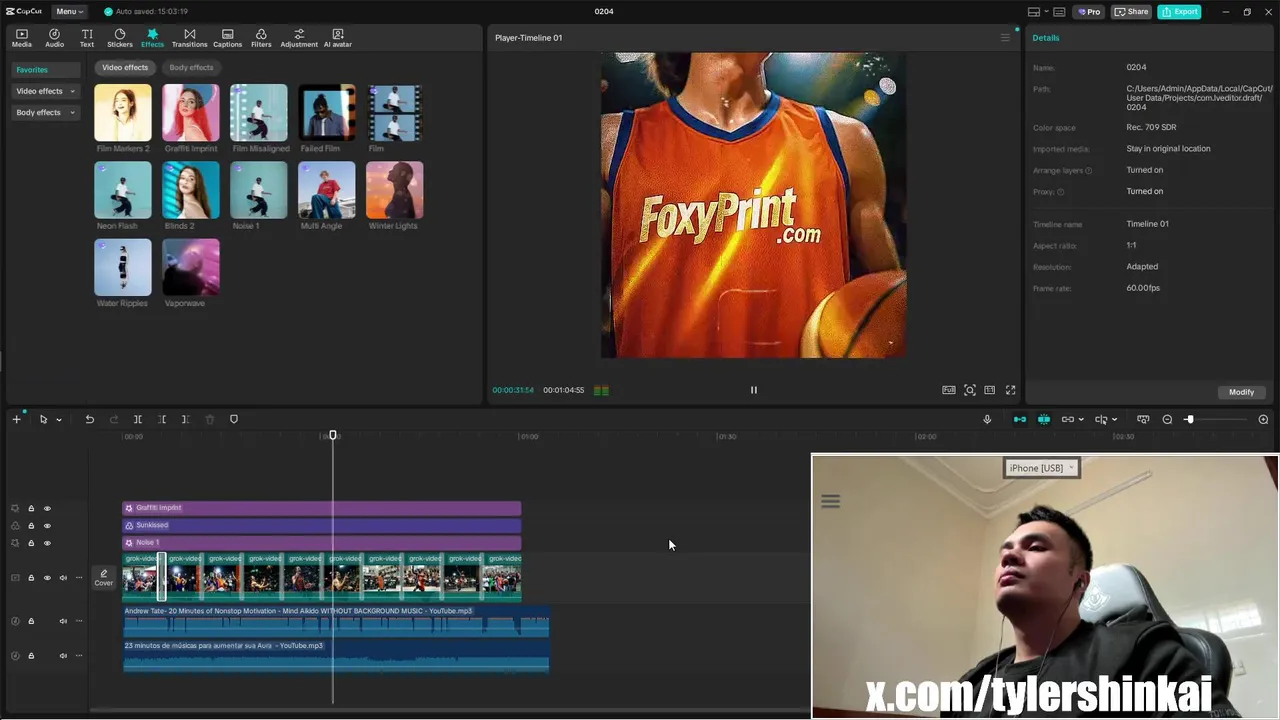Viewport: 1280px width, 720px height.
Task: Click the timeline playhead marker
Action: tap(333, 435)
